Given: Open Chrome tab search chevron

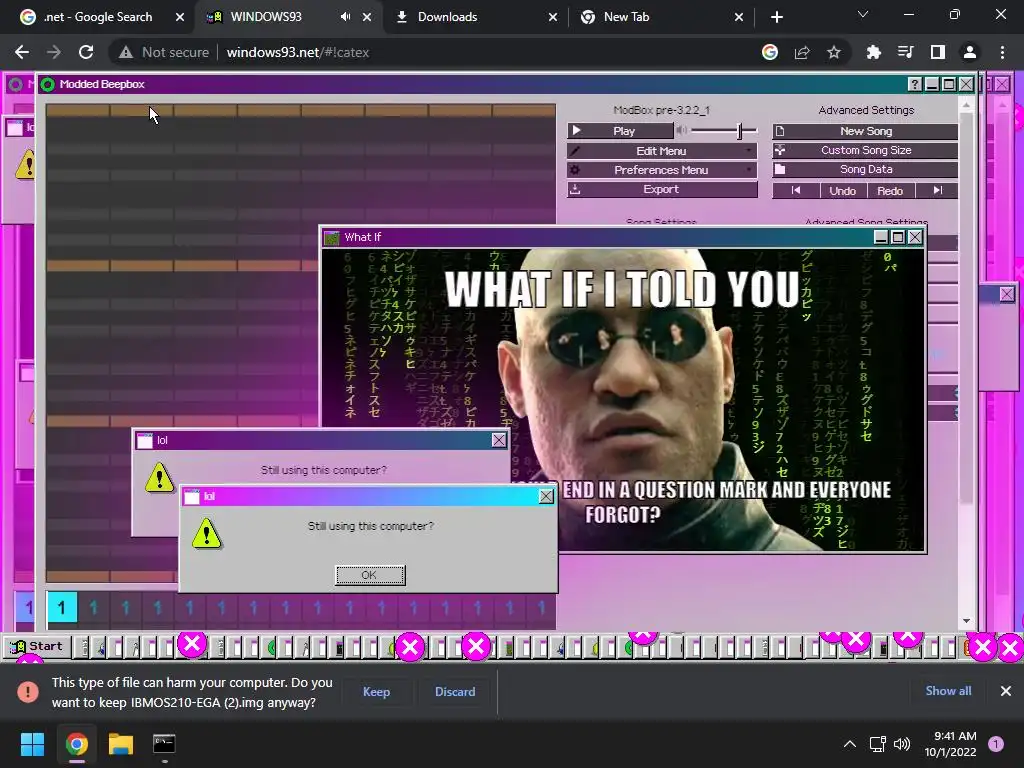Looking at the screenshot, I should coord(863,14).
